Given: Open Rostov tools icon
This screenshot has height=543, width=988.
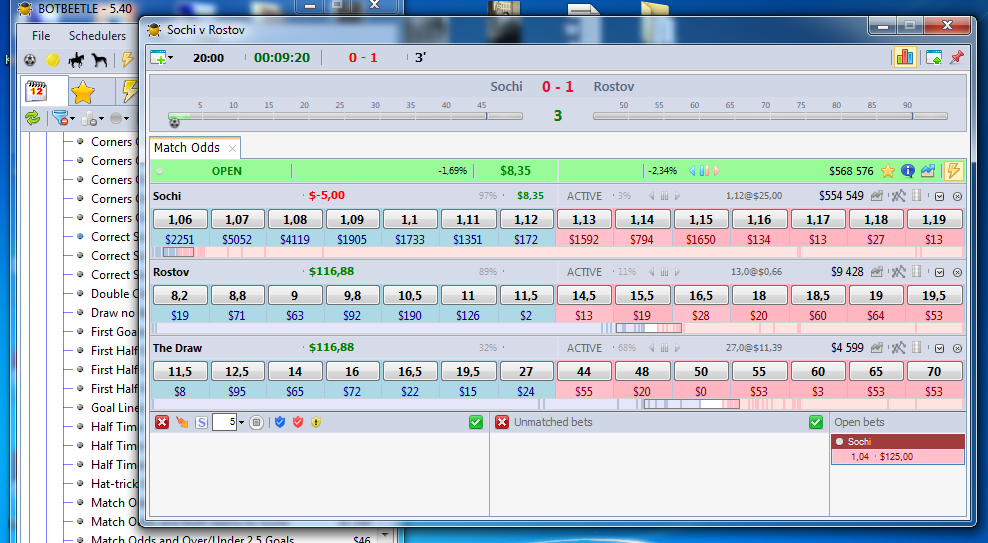Looking at the screenshot, I should coord(898,272).
